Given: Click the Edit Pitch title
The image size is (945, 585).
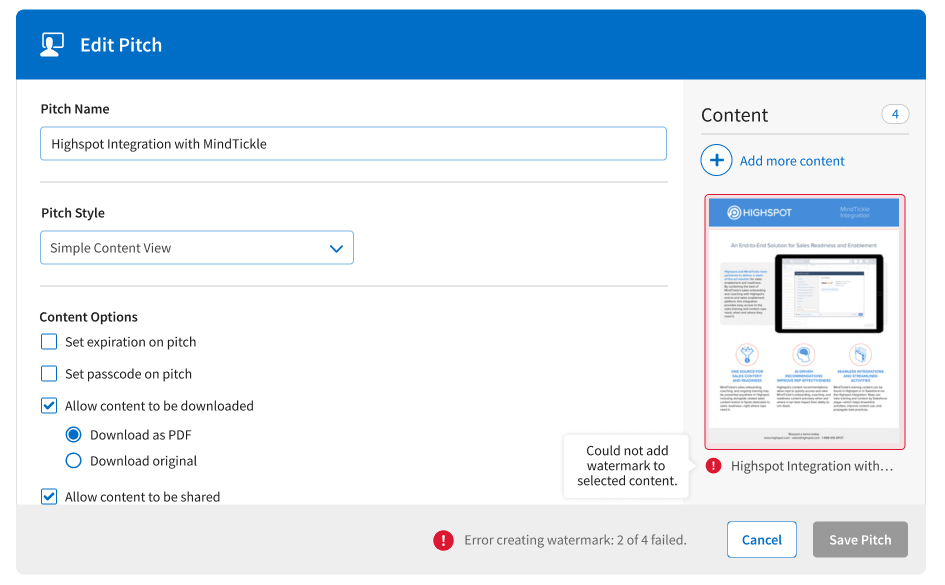Looking at the screenshot, I should [121, 45].
